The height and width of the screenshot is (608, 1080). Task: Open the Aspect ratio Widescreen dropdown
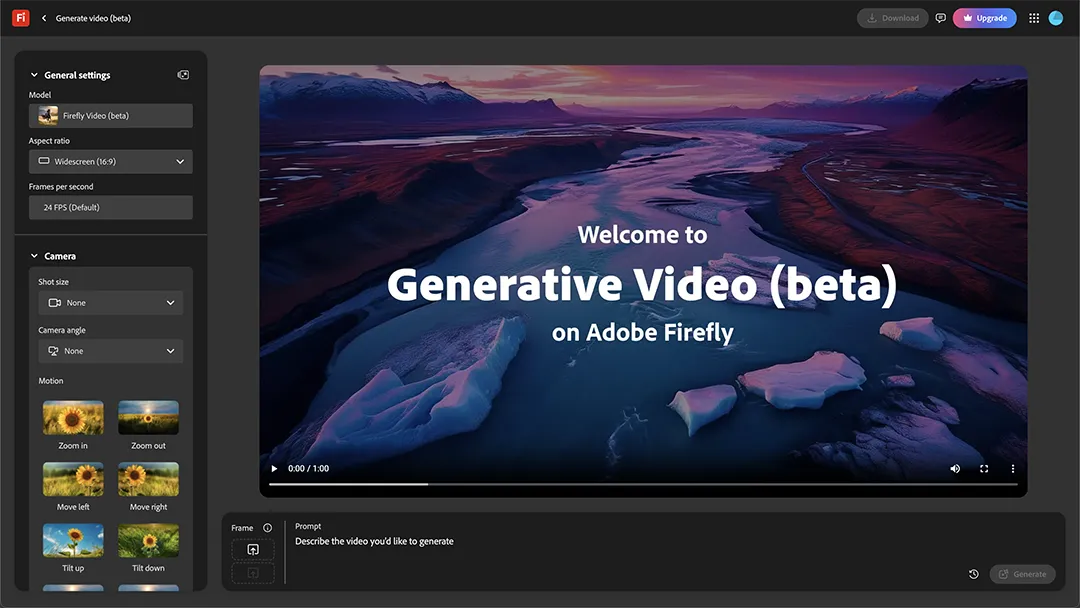click(x=111, y=161)
